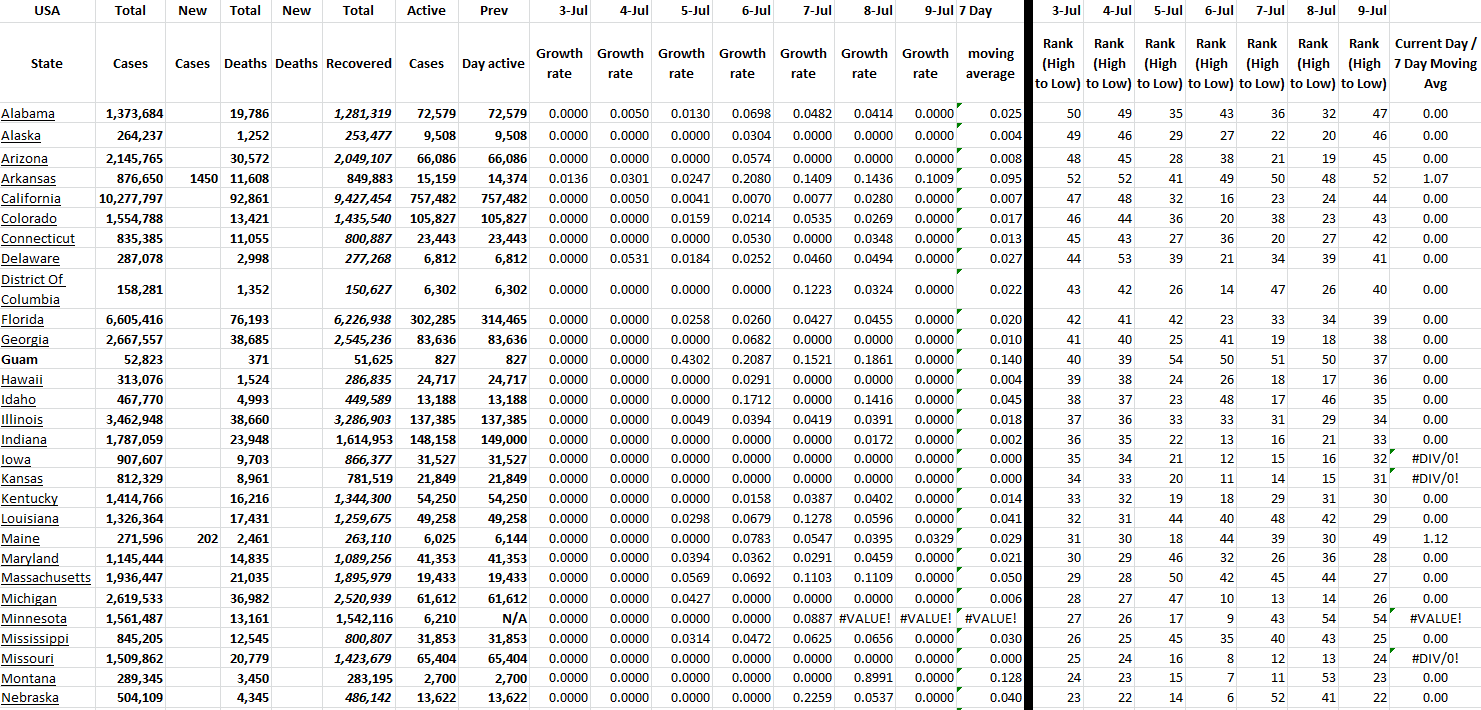
Task: Click the California state hyperlink
Action: coord(31,199)
